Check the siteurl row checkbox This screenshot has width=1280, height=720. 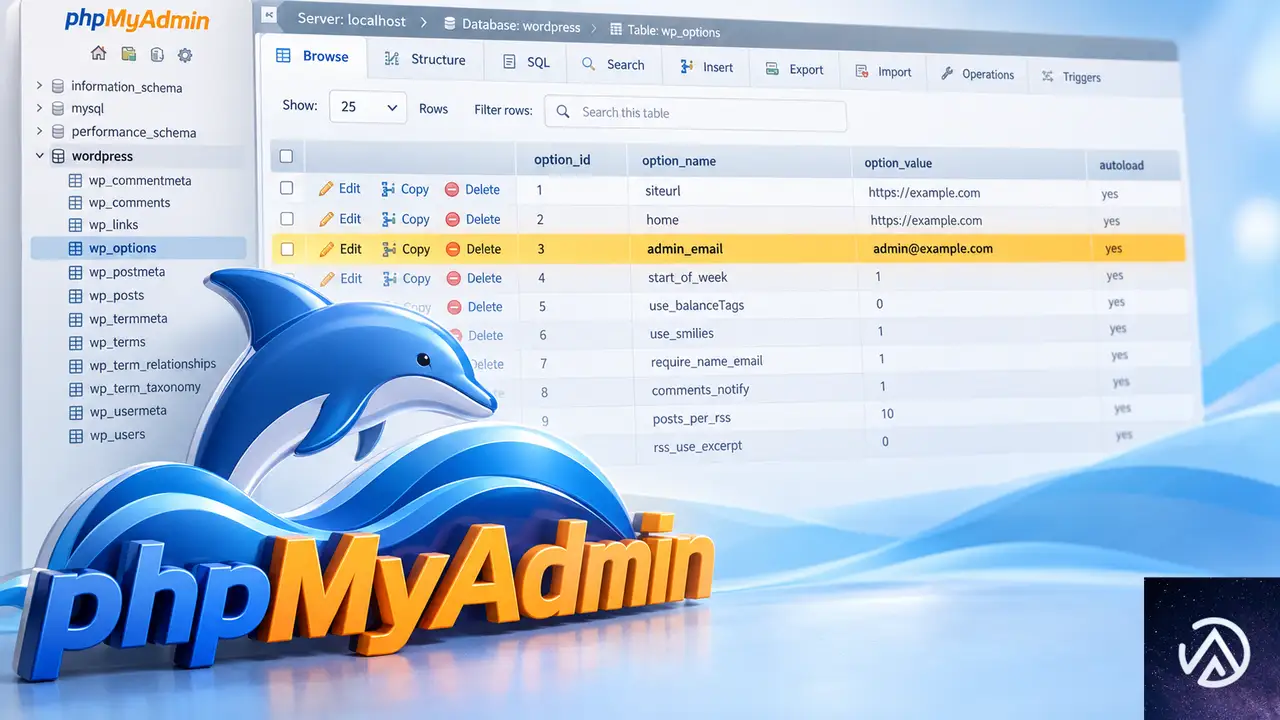click(x=287, y=188)
